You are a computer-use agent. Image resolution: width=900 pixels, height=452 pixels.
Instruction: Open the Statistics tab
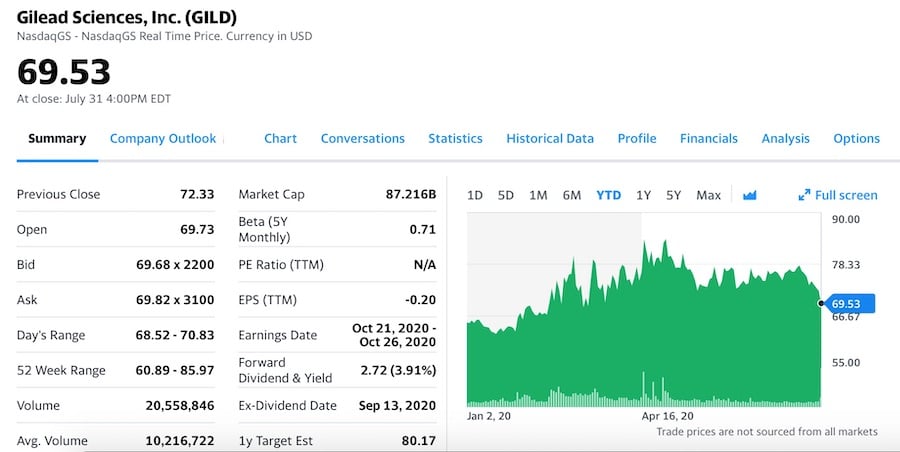coord(455,138)
